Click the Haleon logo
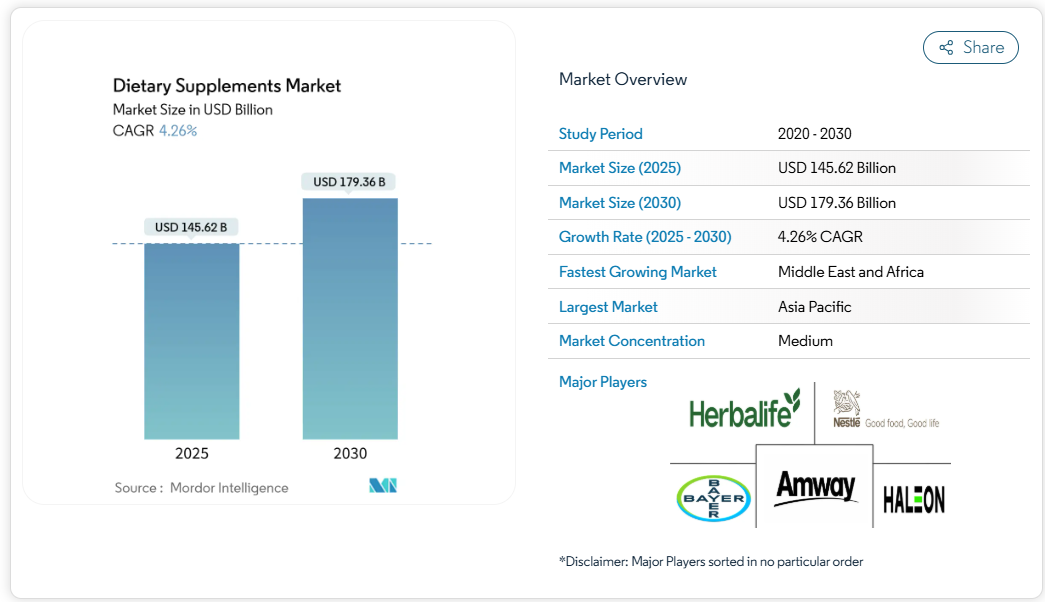 point(913,499)
